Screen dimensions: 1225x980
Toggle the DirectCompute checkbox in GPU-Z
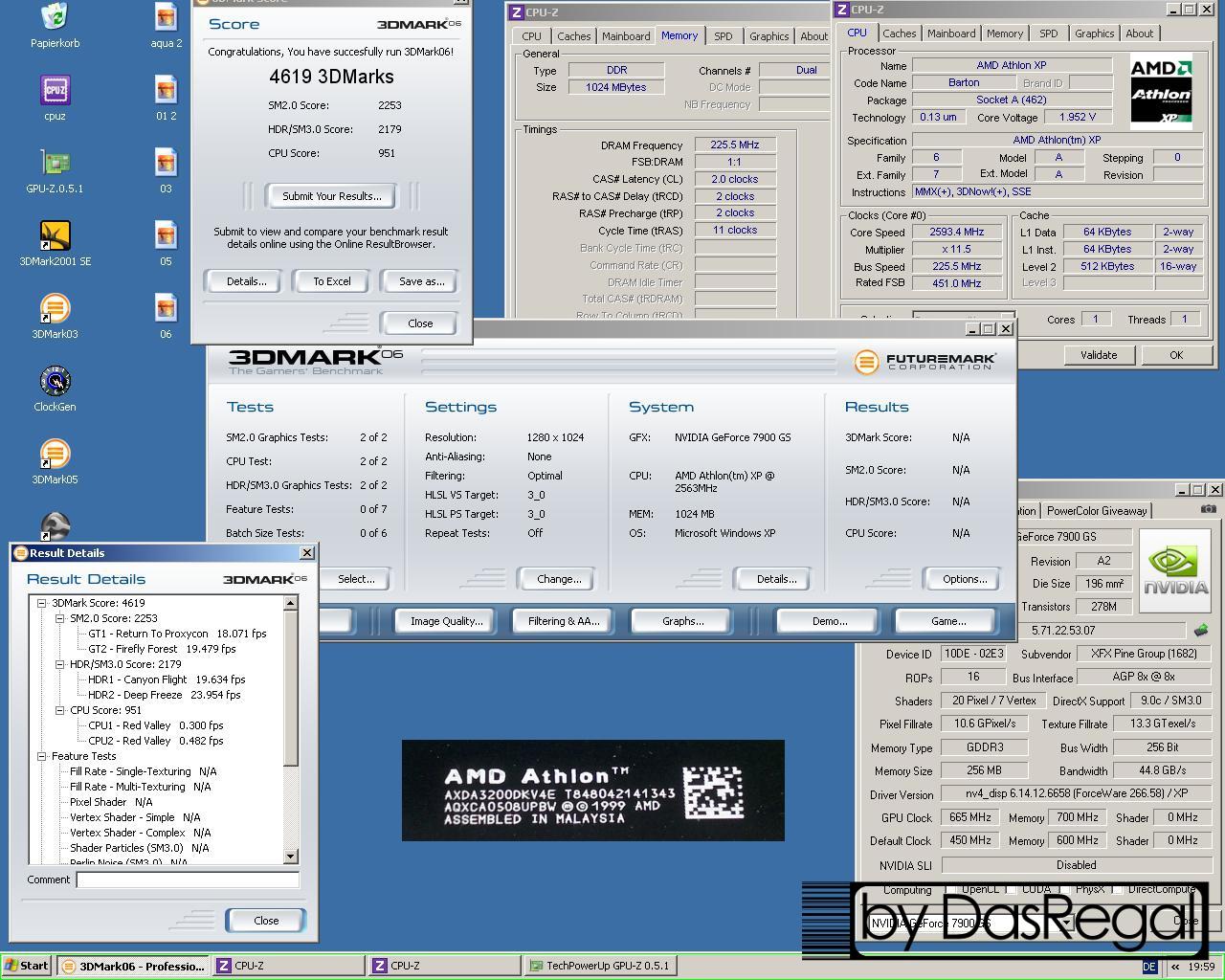pos(1117,889)
